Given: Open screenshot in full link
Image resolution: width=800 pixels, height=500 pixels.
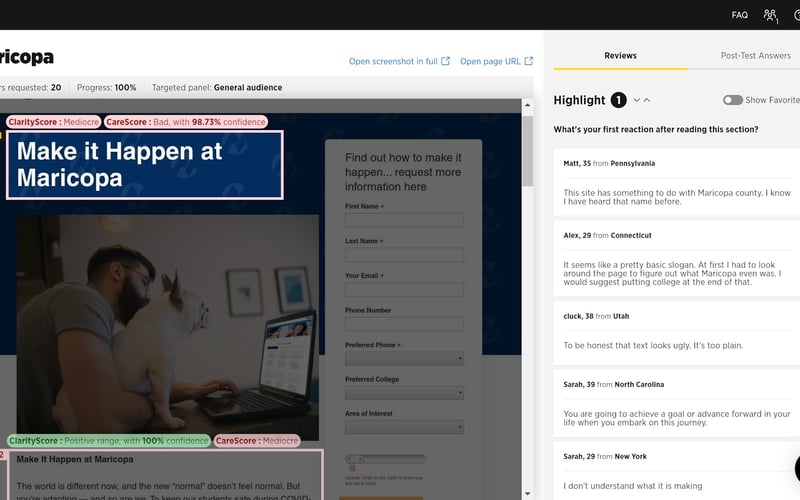Looking at the screenshot, I should (x=393, y=61).
